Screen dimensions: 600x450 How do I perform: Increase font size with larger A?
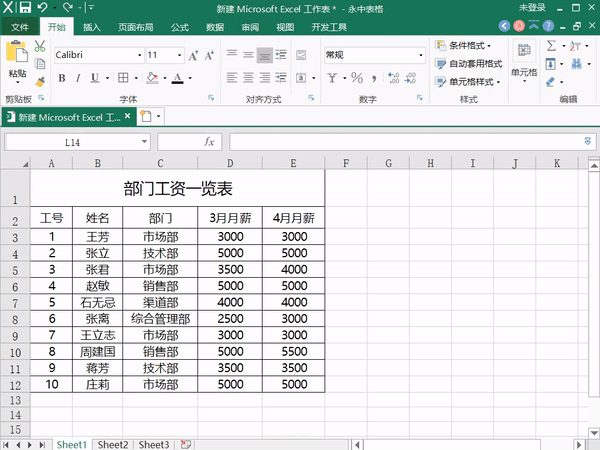[x=193, y=55]
